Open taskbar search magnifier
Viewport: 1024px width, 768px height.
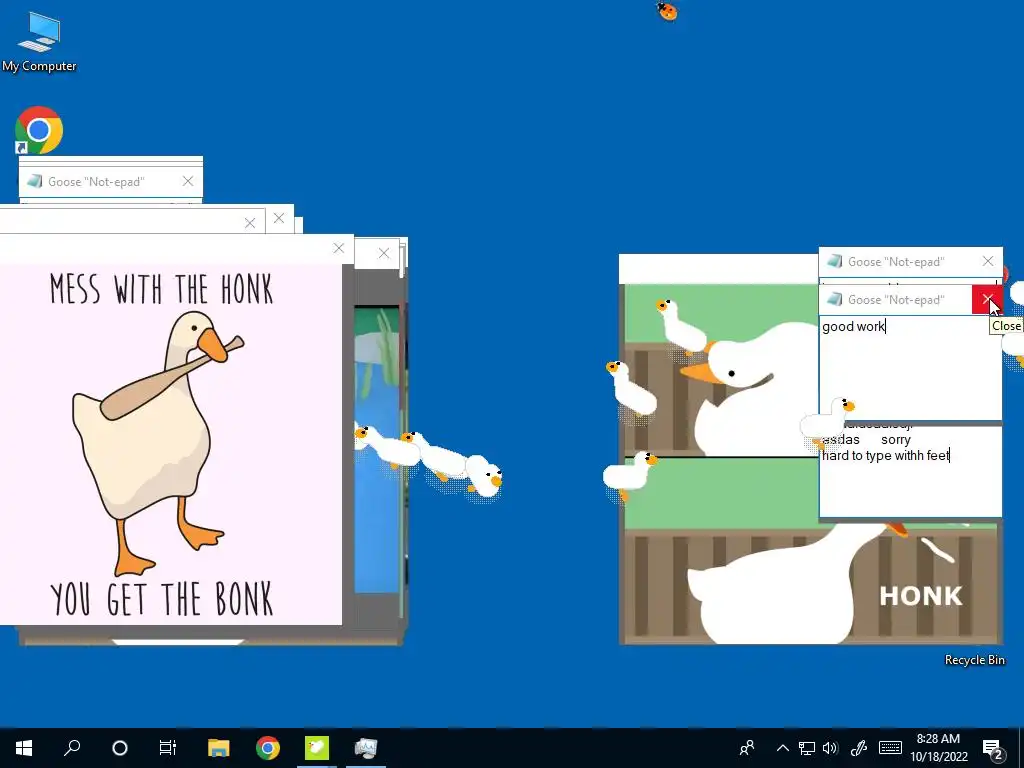72,748
